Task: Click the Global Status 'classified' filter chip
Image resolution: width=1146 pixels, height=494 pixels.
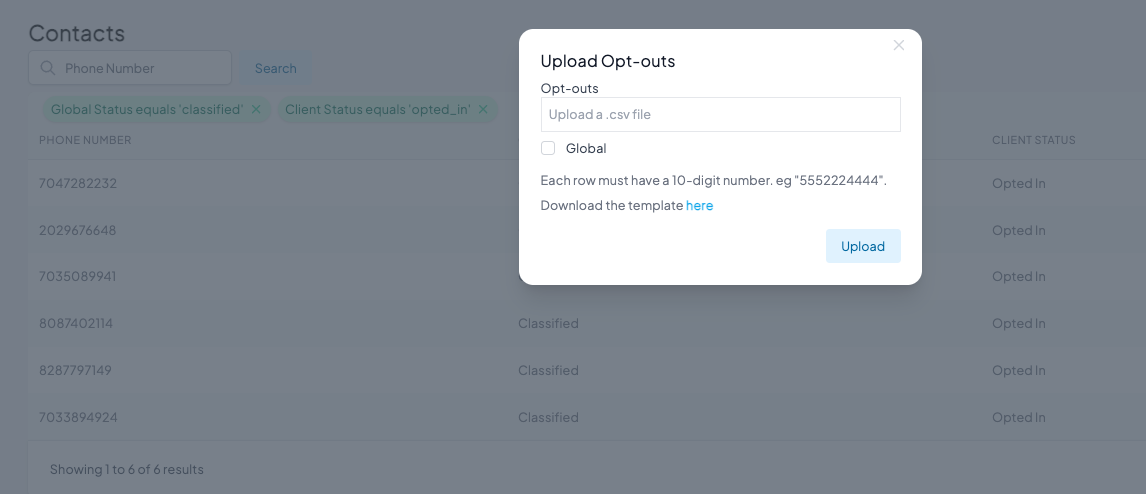Action: coord(146,109)
